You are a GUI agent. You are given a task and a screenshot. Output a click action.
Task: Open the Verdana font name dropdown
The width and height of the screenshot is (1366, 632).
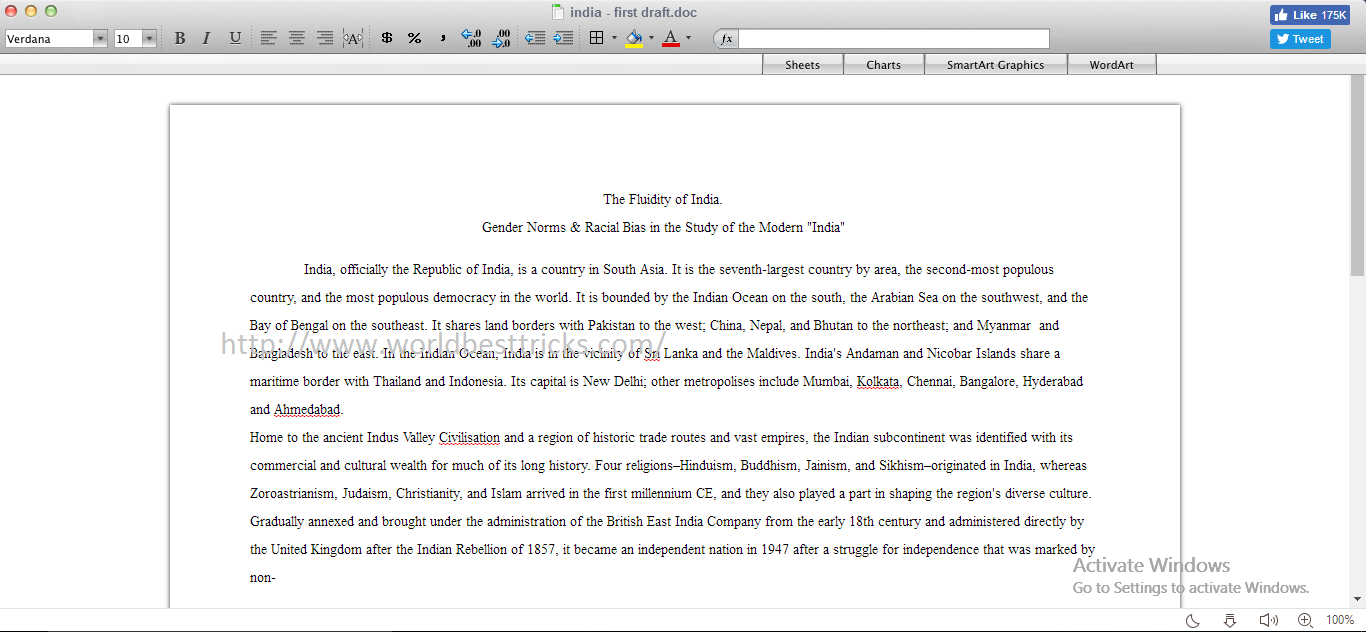[x=100, y=39]
